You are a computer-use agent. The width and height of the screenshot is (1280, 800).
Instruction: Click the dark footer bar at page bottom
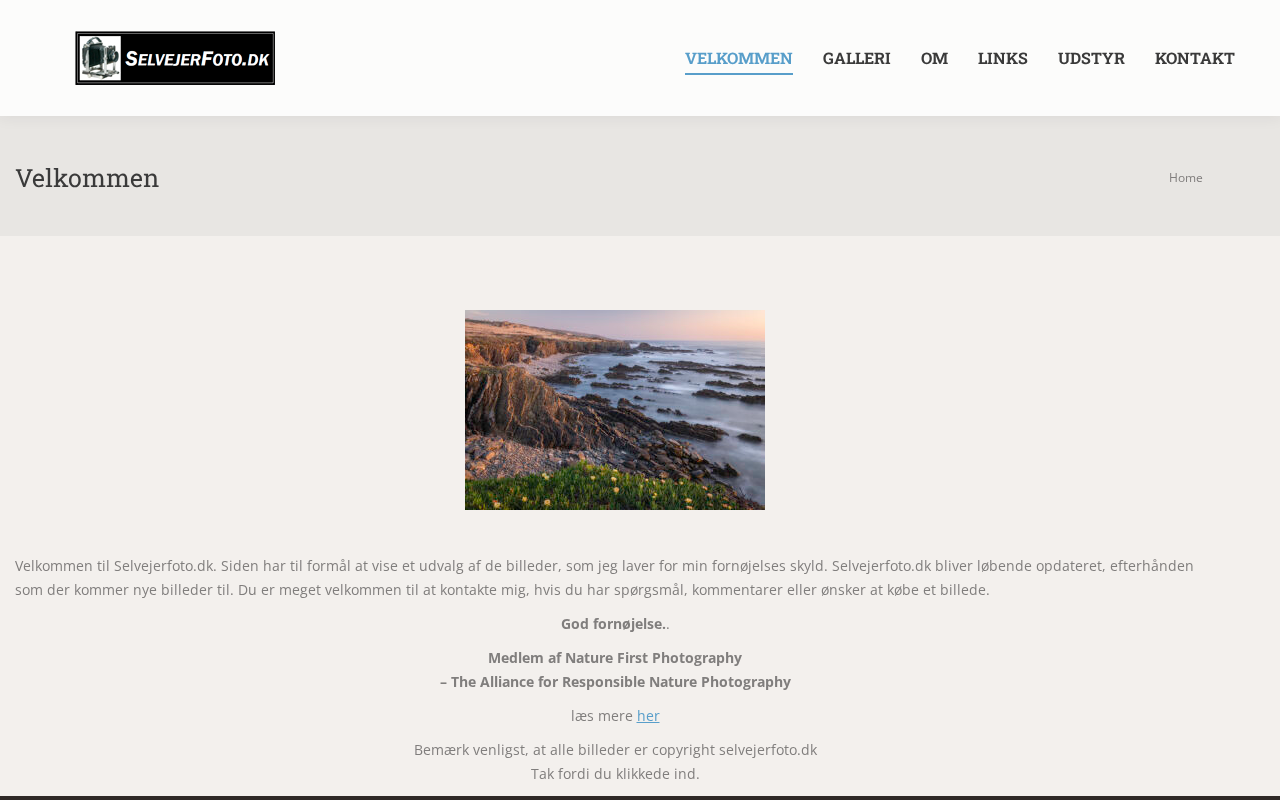[x=640, y=798]
